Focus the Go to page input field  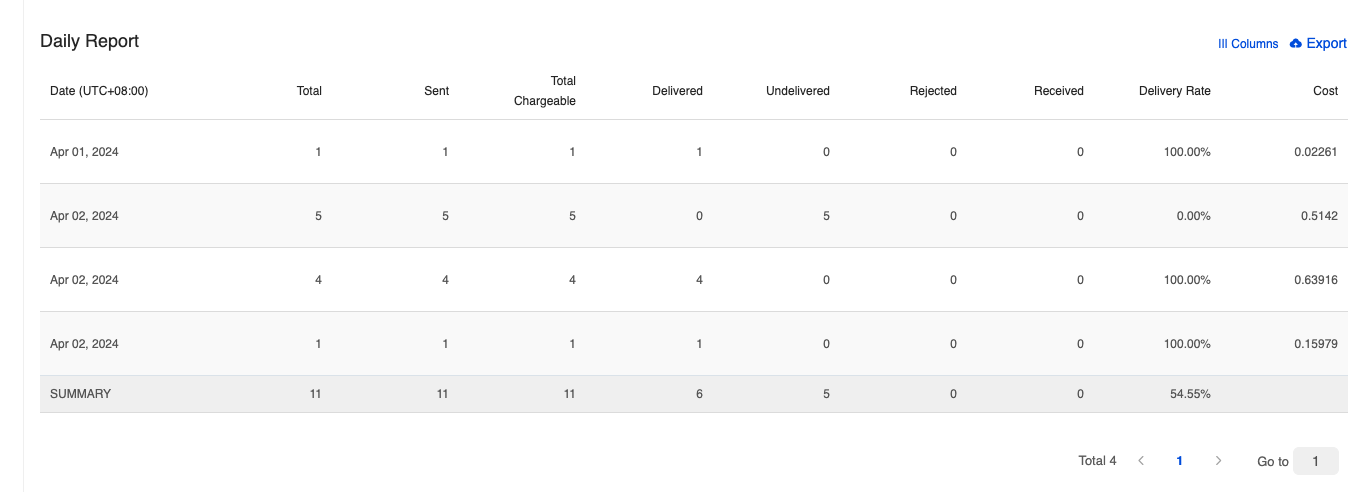(1315, 461)
